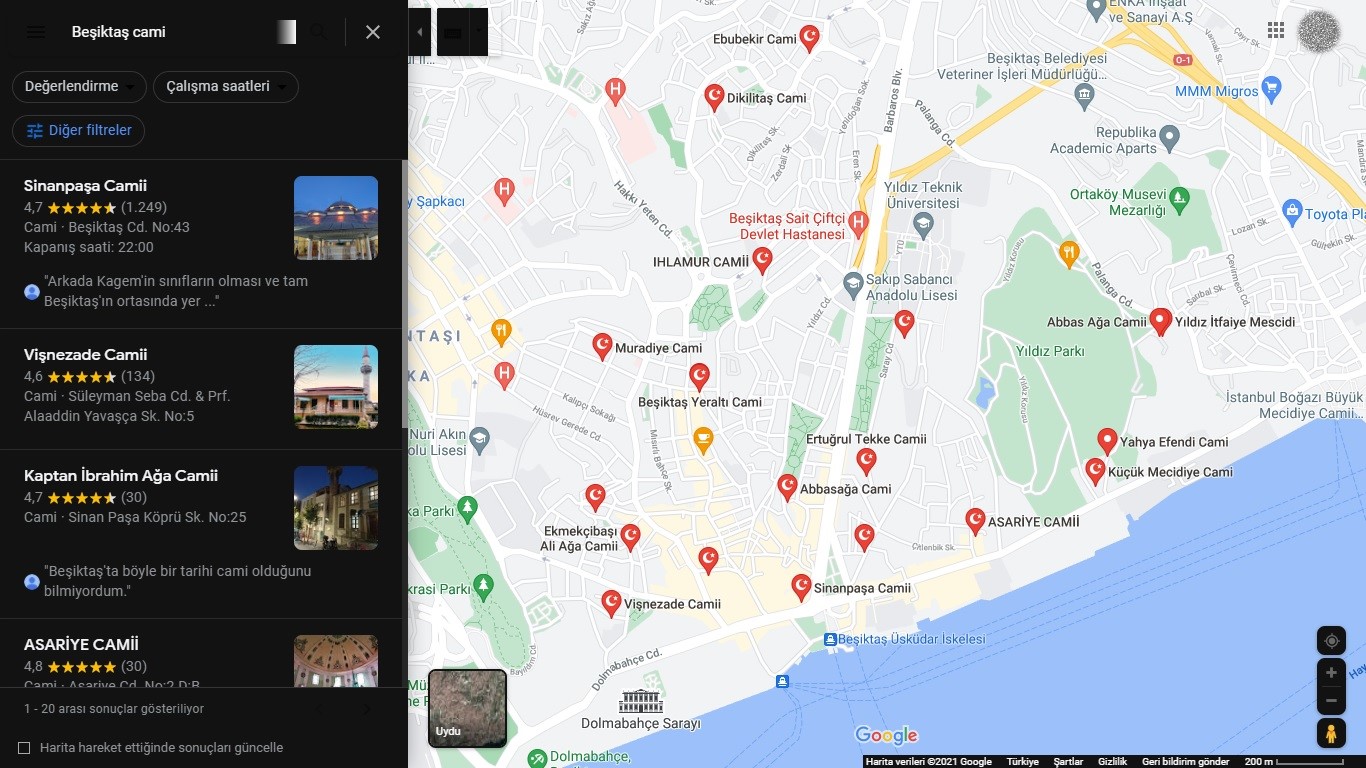Click the Vişnezade Camii map pin
The image size is (1366, 768).
pos(611,602)
